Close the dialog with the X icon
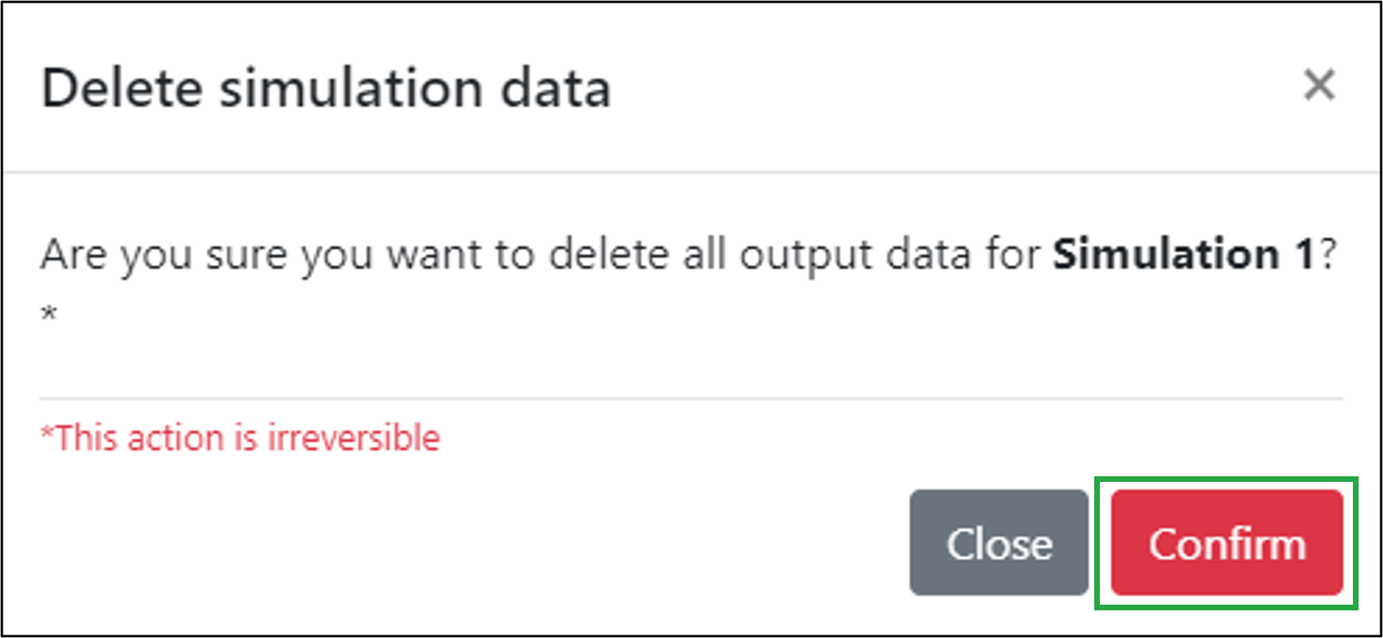The height and width of the screenshot is (638, 1383). point(1319,86)
